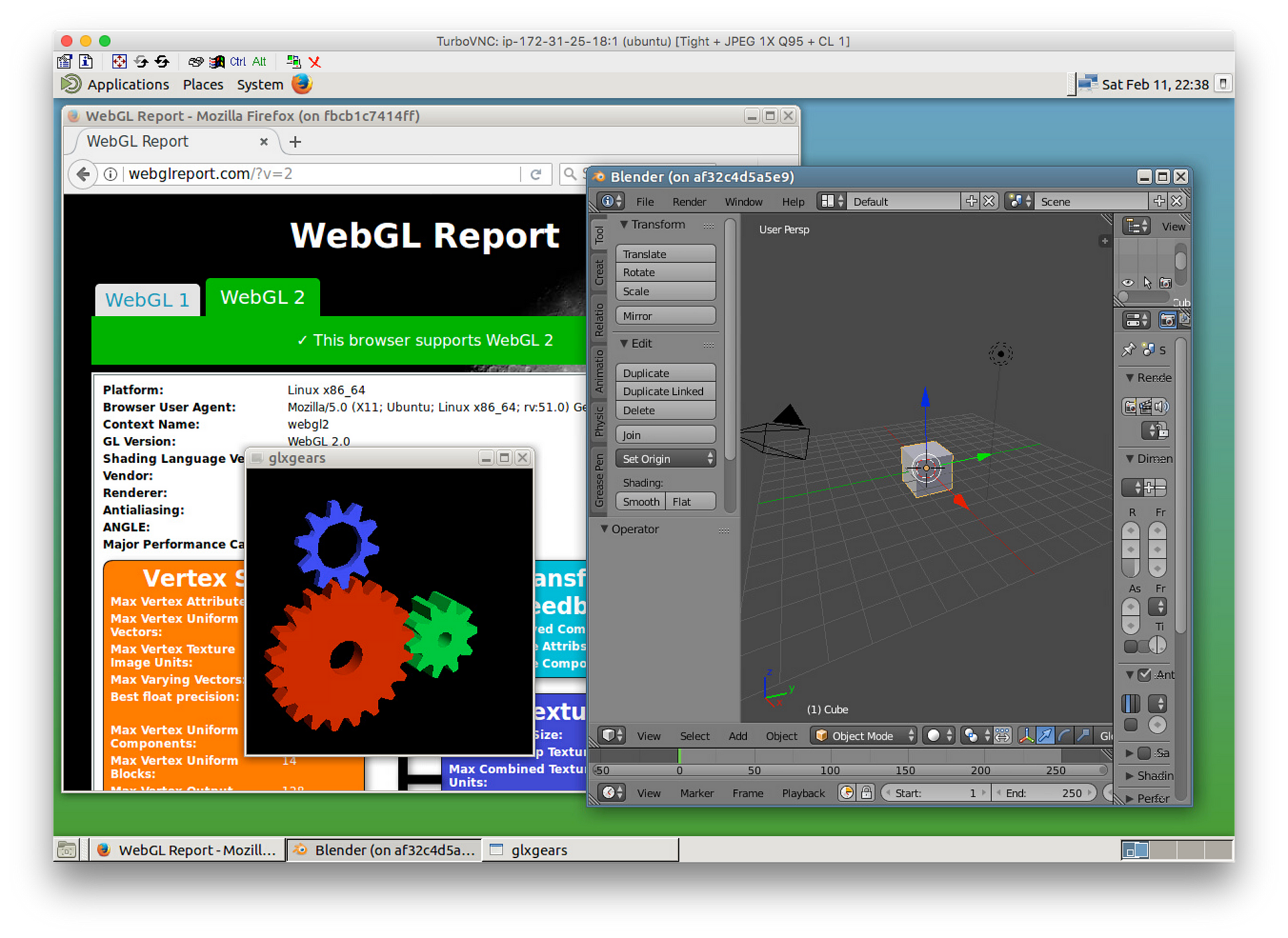Open screen layout browse dropdown

tap(831, 202)
